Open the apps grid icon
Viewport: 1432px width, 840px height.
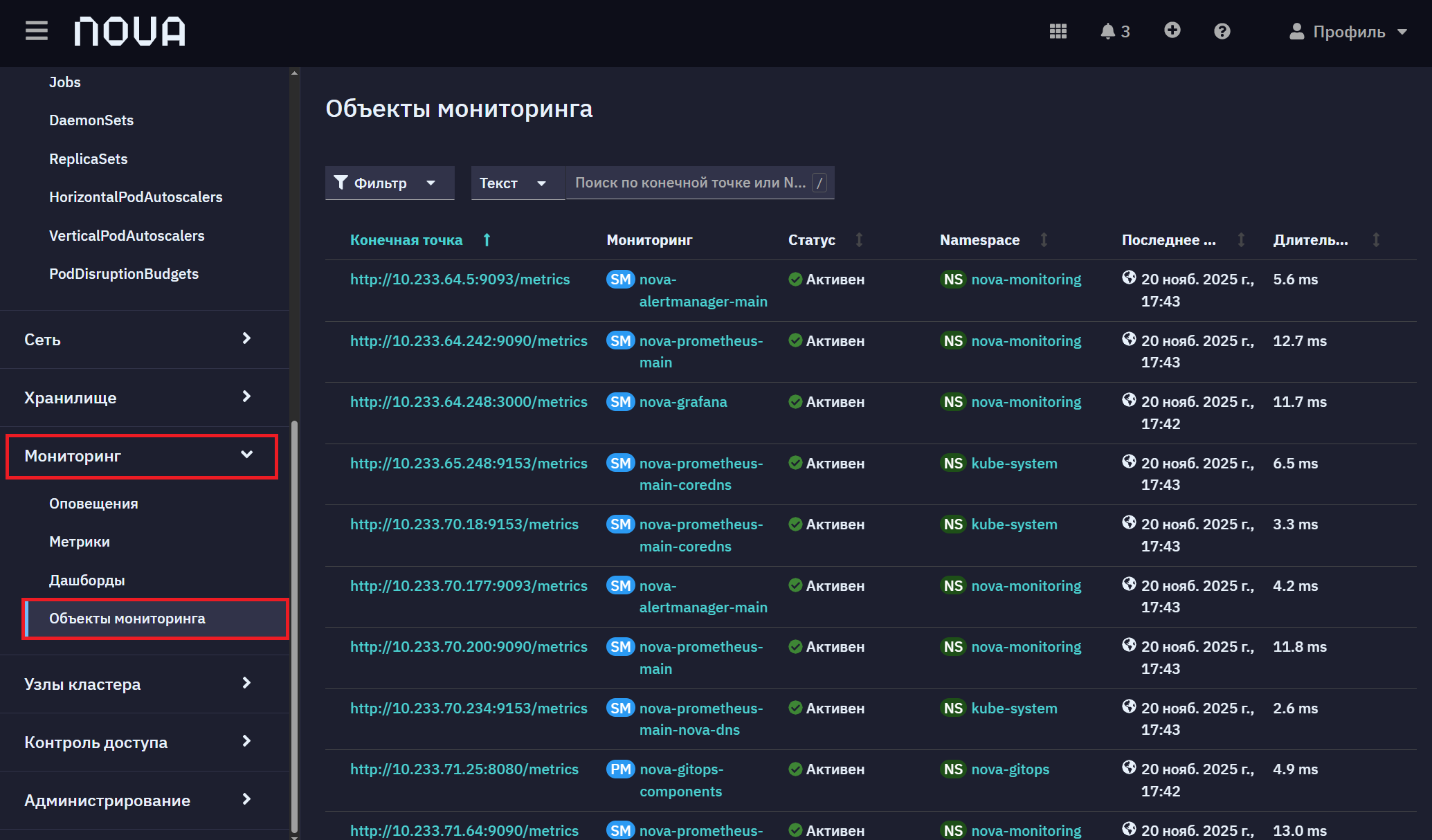tap(1058, 31)
